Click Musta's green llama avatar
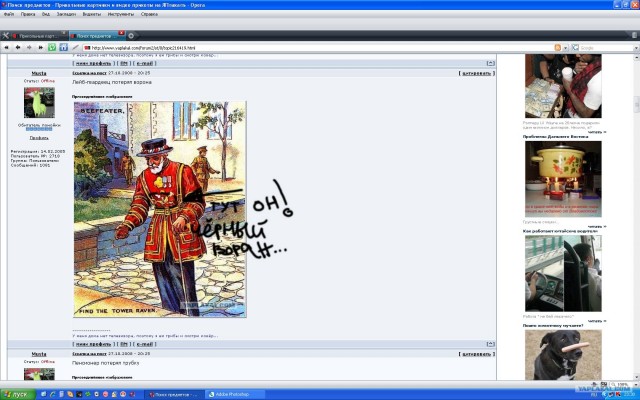This screenshot has width=640, height=400. coord(39,102)
